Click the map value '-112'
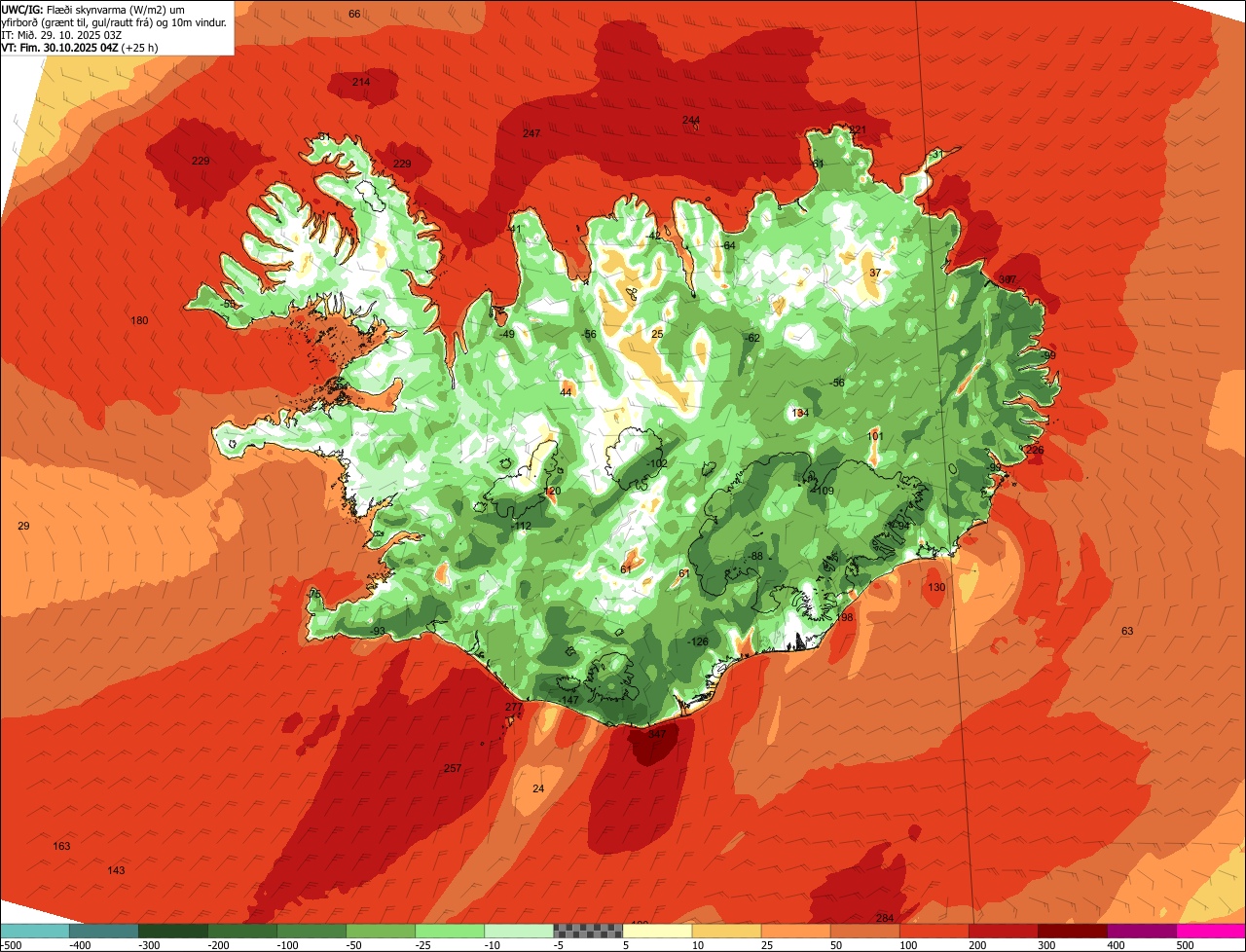Image resolution: width=1246 pixels, height=952 pixels. (x=522, y=526)
